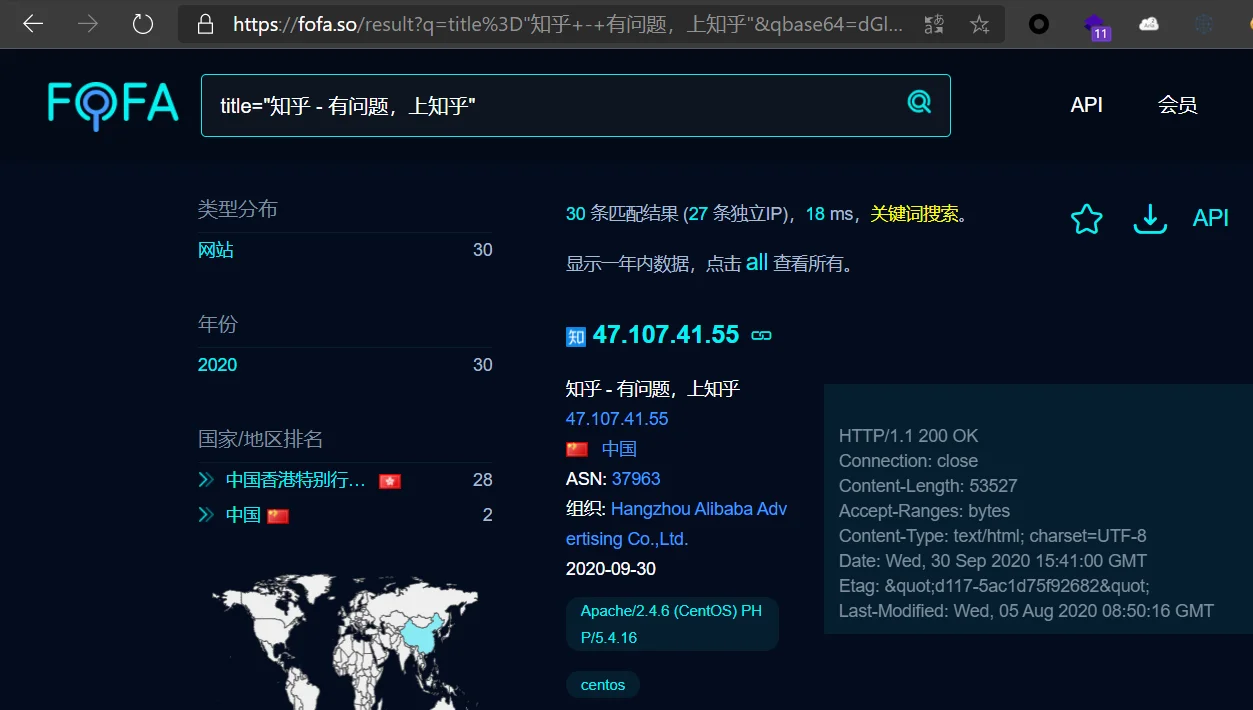
Task: Click the Apache/2.4.6 (CentOS) PHP/5.4.16 tag
Action: click(x=672, y=624)
